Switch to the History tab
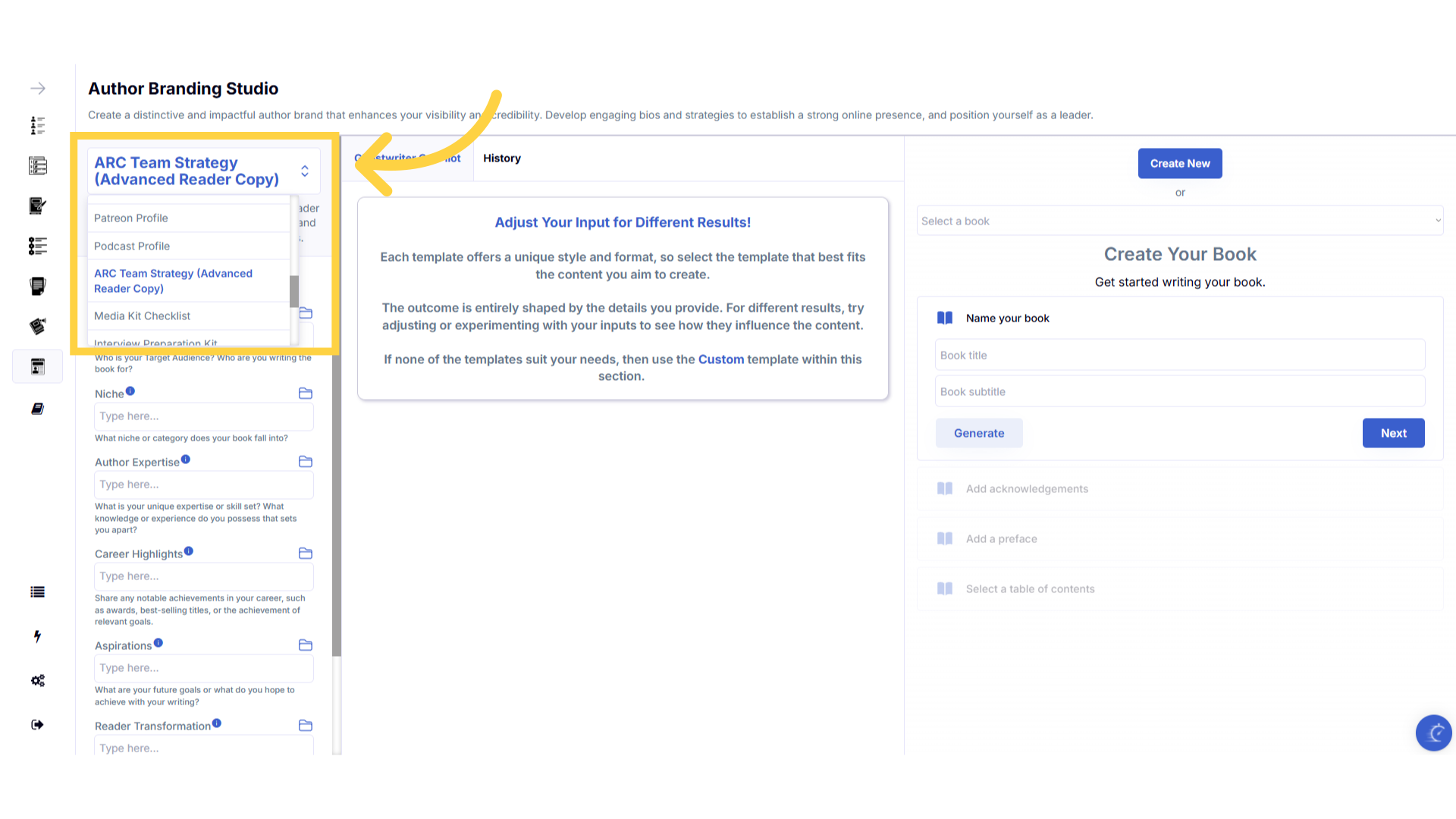The image size is (1456, 819). [x=502, y=158]
